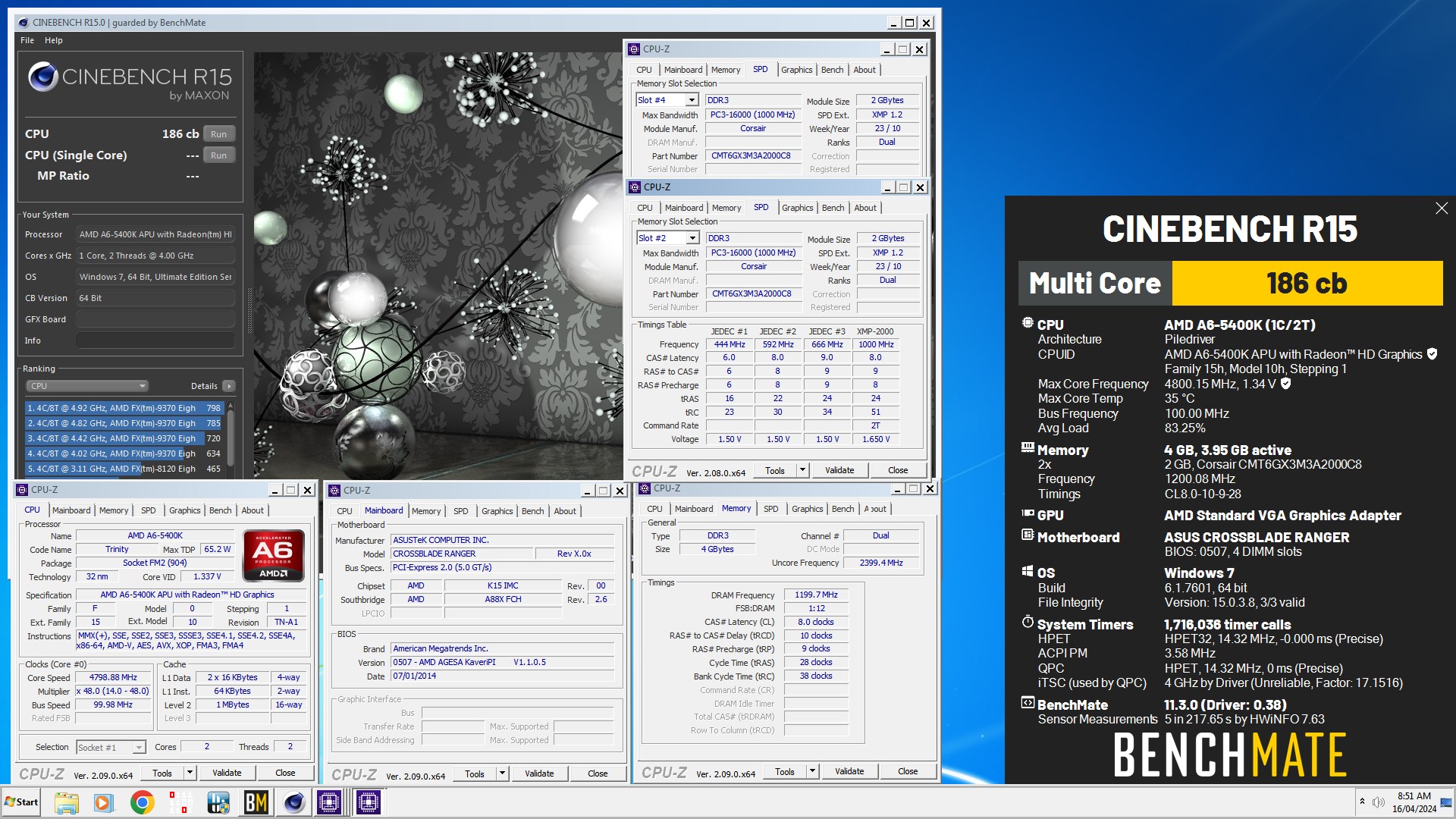Open Memory tab in the Slot #2 CPU-Z window
1456x819 pixels.
[x=726, y=208]
